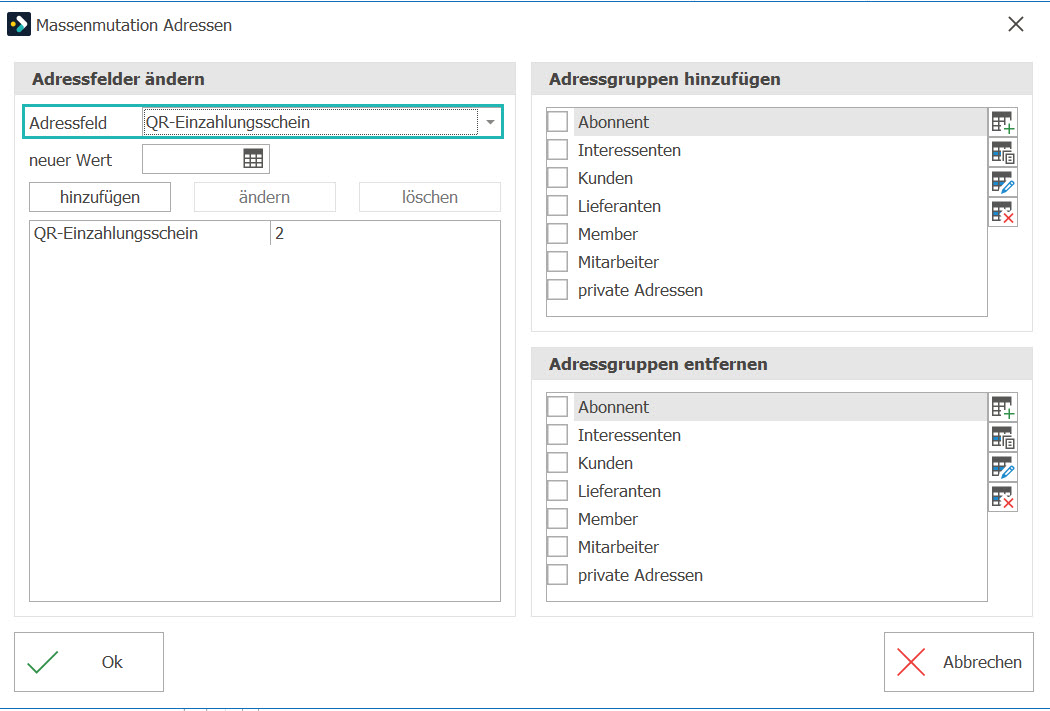Image resolution: width=1050 pixels, height=711 pixels.
Task: Open the grid picker in neuer Wert field
Action: [x=253, y=159]
